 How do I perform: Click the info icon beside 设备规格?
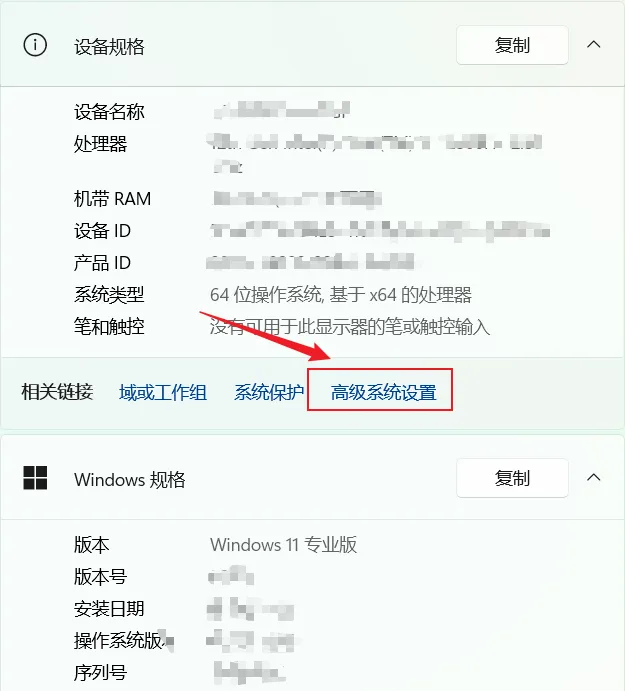pyautogui.click(x=35, y=45)
